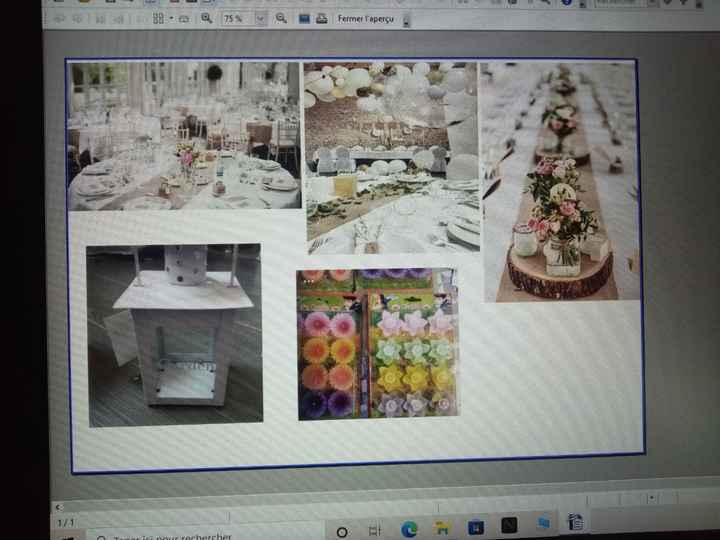Select the LibreOffice document taskbar icon
Viewport: 720px width, 540px height.
click(x=575, y=523)
